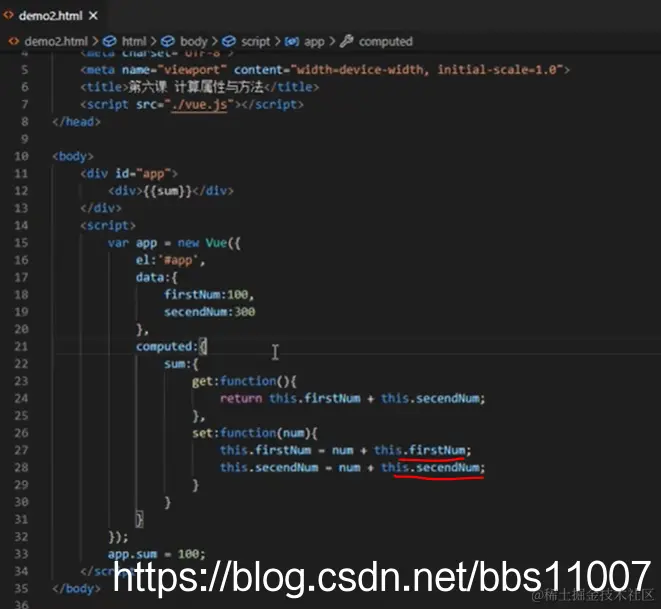Click 'new Vue' on line 15
The width and height of the screenshot is (661, 609).
[x=202, y=243]
